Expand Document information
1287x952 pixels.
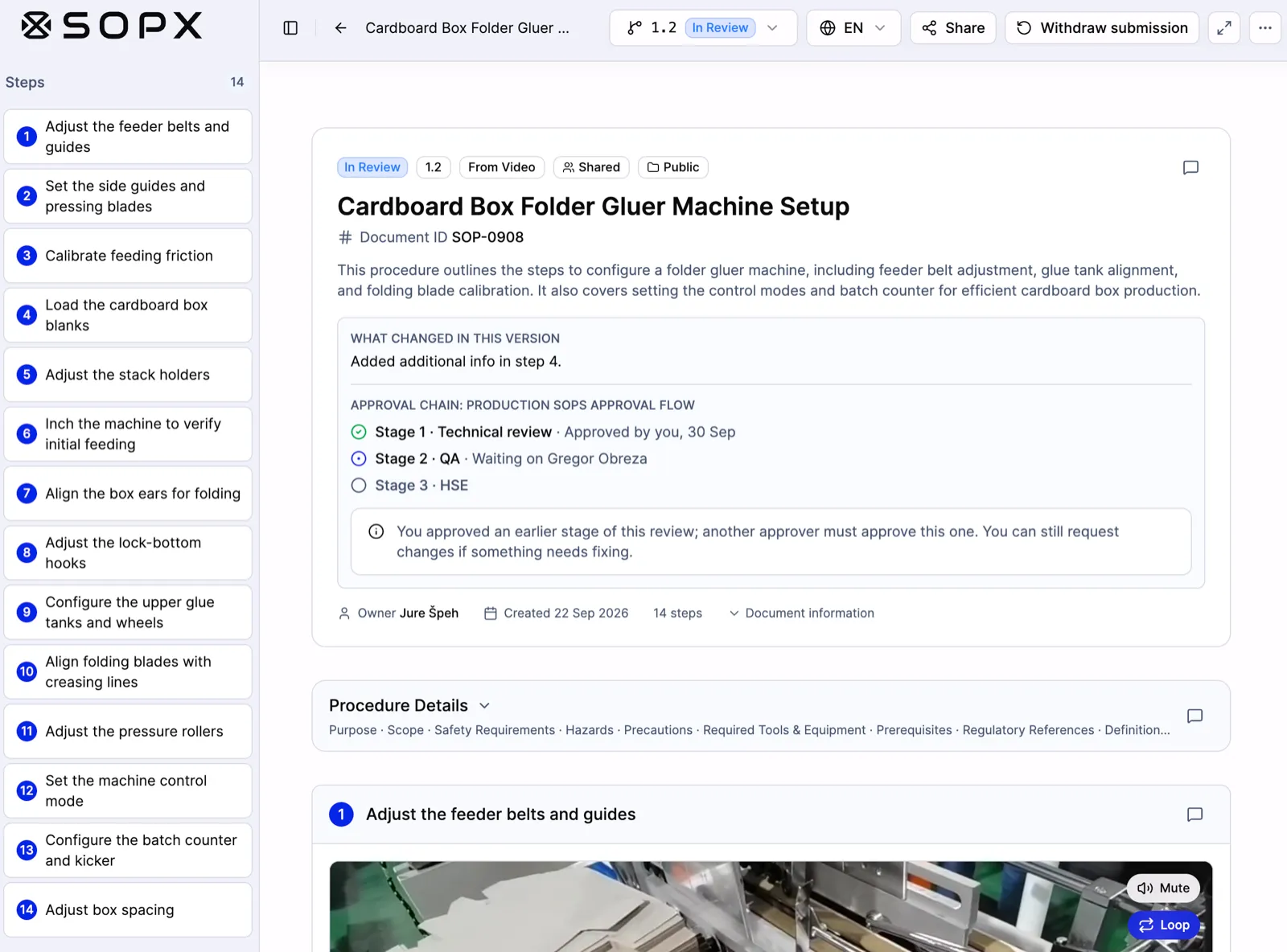pos(801,613)
